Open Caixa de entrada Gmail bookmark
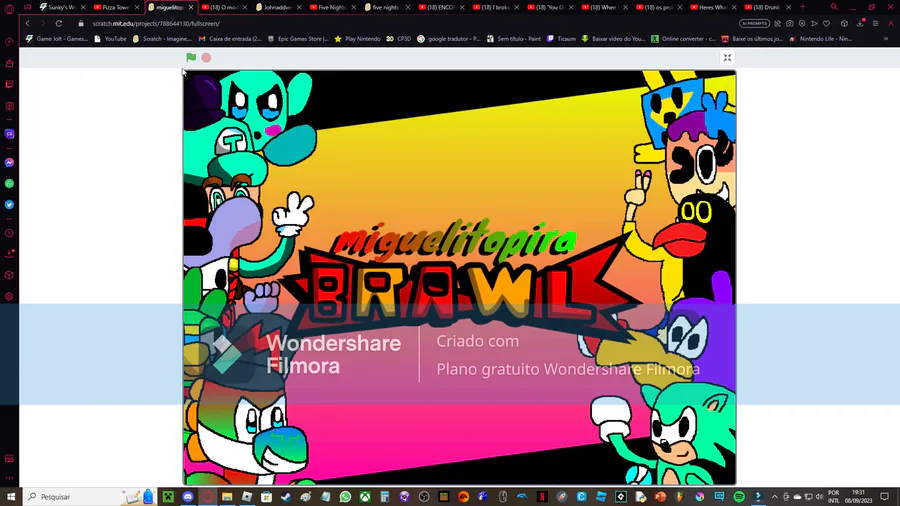Image resolution: width=900 pixels, height=506 pixels. point(230,39)
